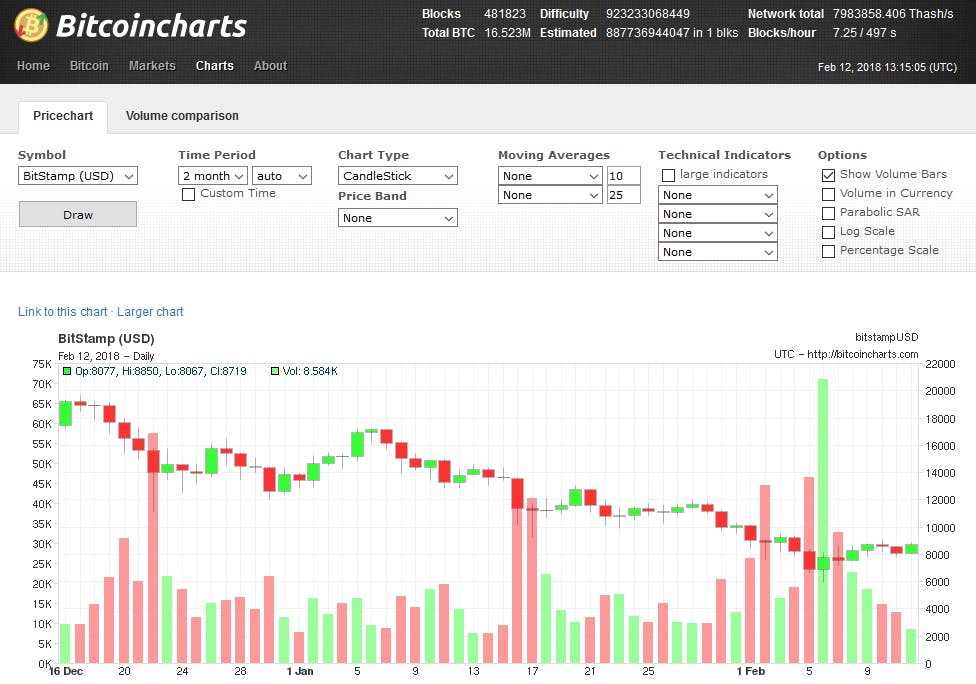Click the Vol: 8.584K legend text

pyautogui.click(x=310, y=371)
